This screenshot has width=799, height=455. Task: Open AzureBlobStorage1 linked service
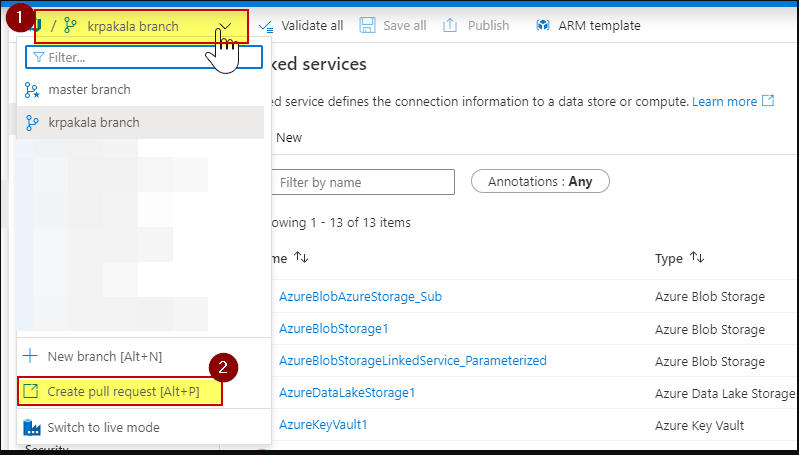click(333, 329)
